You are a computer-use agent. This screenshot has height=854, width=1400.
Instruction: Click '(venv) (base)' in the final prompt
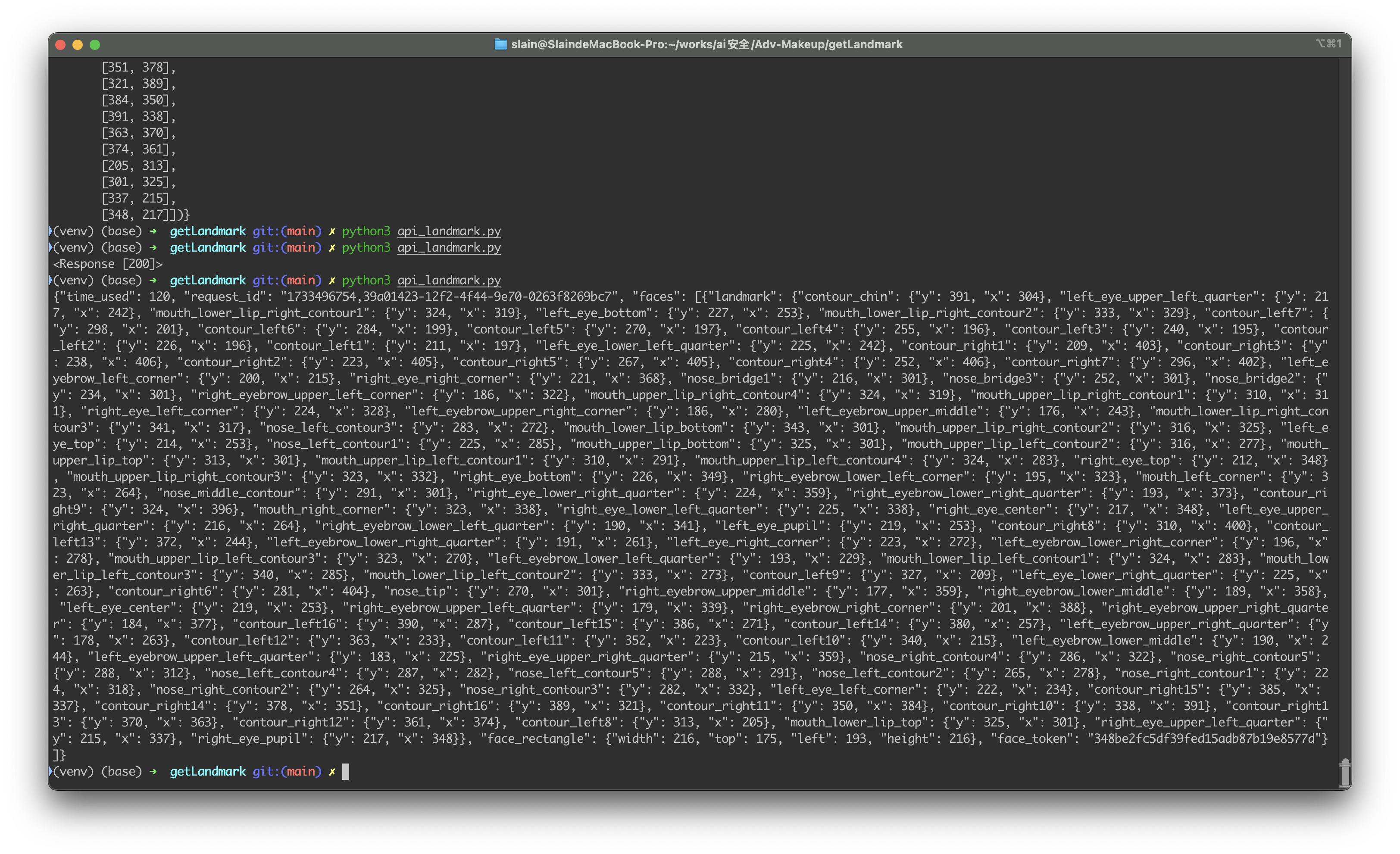point(97,771)
